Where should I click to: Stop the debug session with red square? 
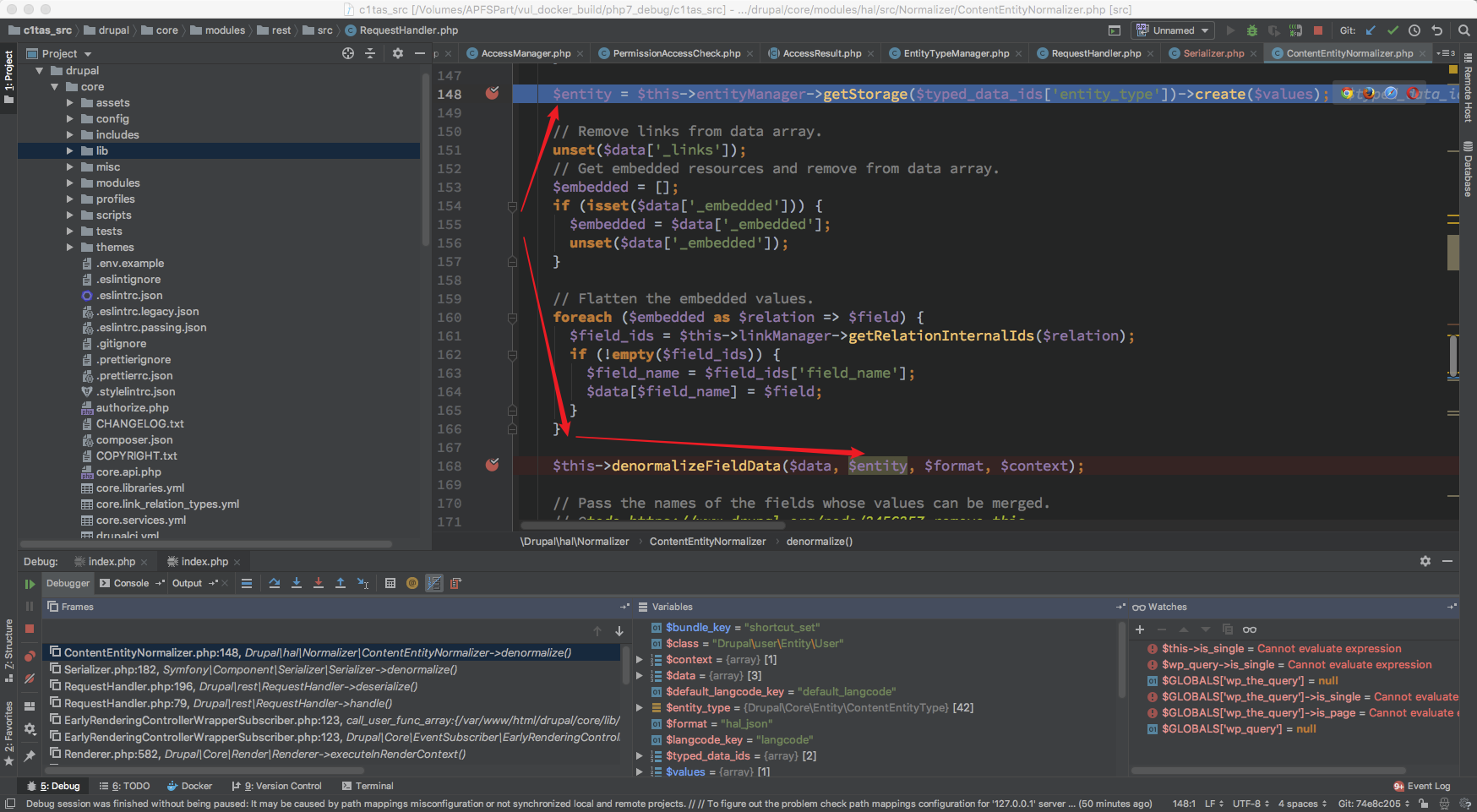pyautogui.click(x=30, y=629)
